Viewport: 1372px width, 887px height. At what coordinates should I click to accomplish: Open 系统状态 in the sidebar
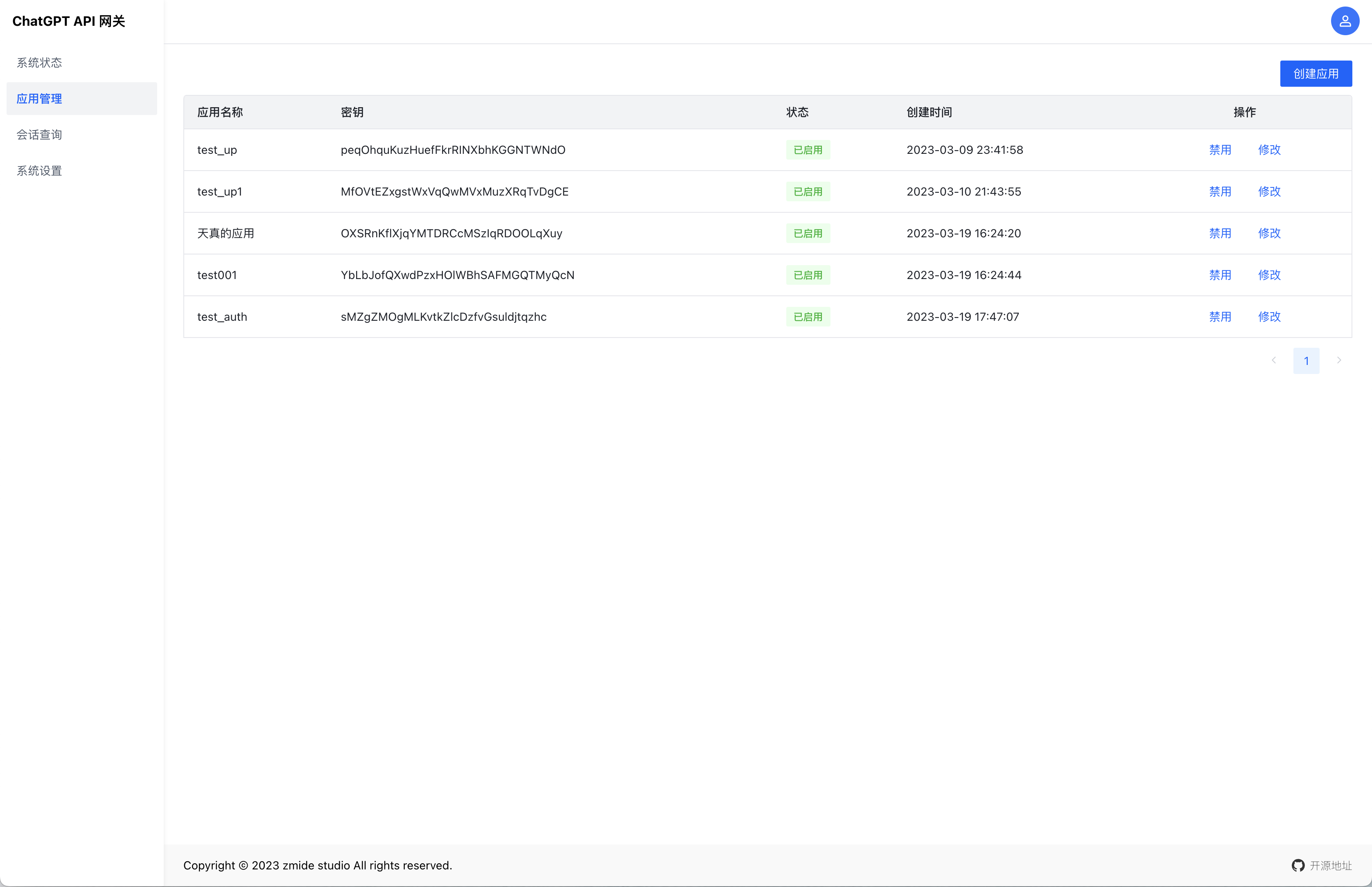pyautogui.click(x=39, y=63)
